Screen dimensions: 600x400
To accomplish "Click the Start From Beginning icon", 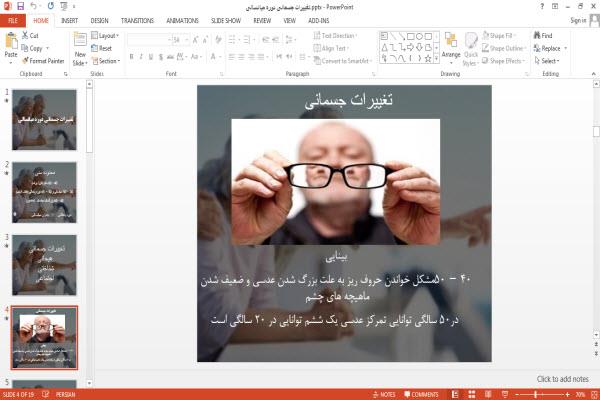I will [x=64, y=6].
